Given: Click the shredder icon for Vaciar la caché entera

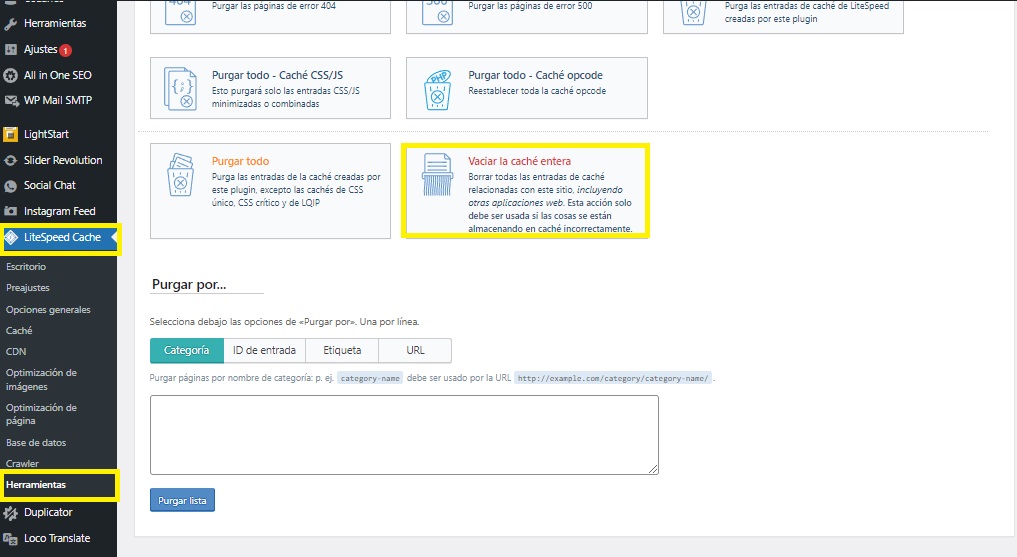Looking at the screenshot, I should [436, 178].
